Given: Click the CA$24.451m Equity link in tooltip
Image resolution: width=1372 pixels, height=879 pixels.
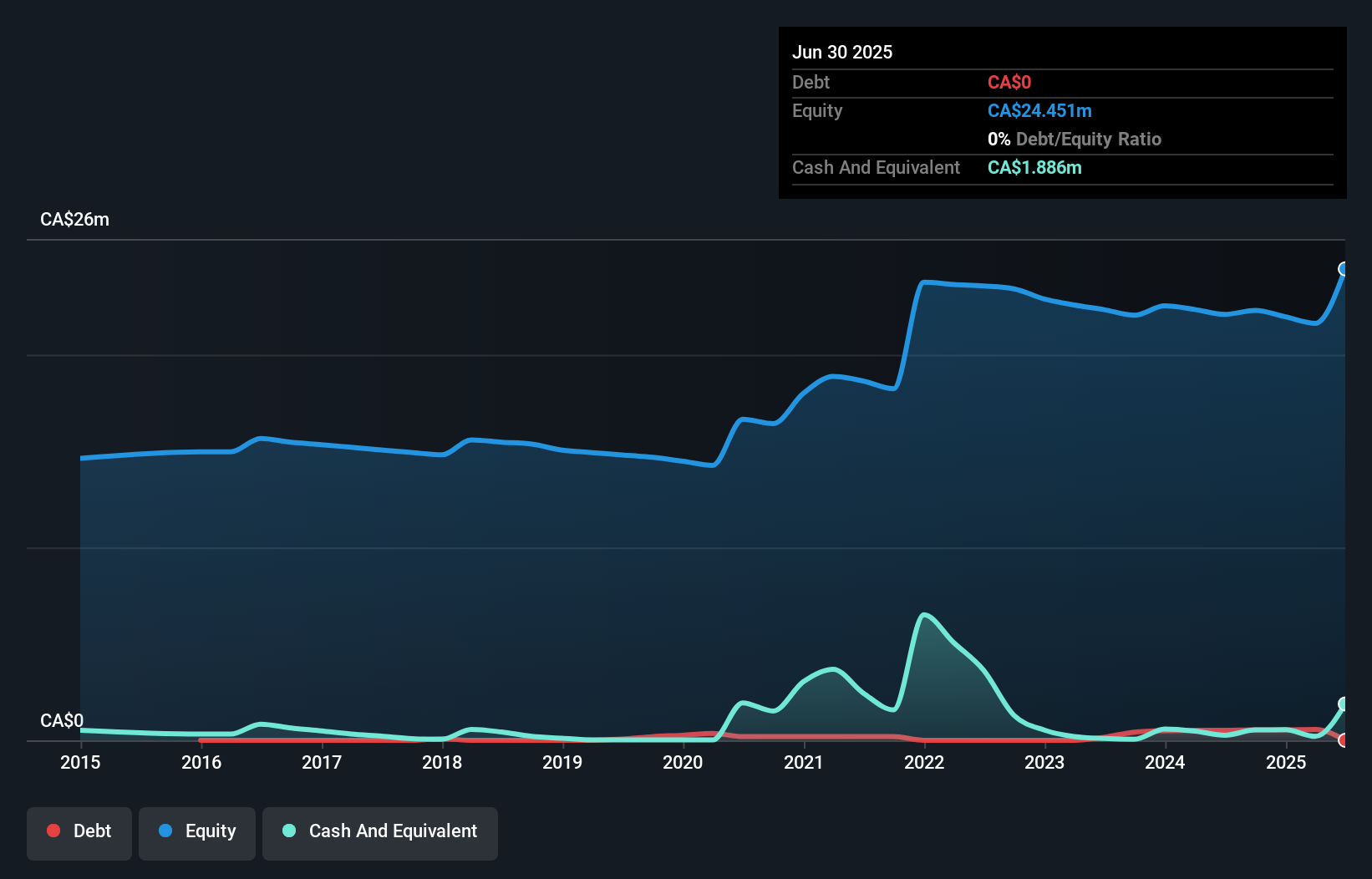Looking at the screenshot, I should click(1039, 110).
